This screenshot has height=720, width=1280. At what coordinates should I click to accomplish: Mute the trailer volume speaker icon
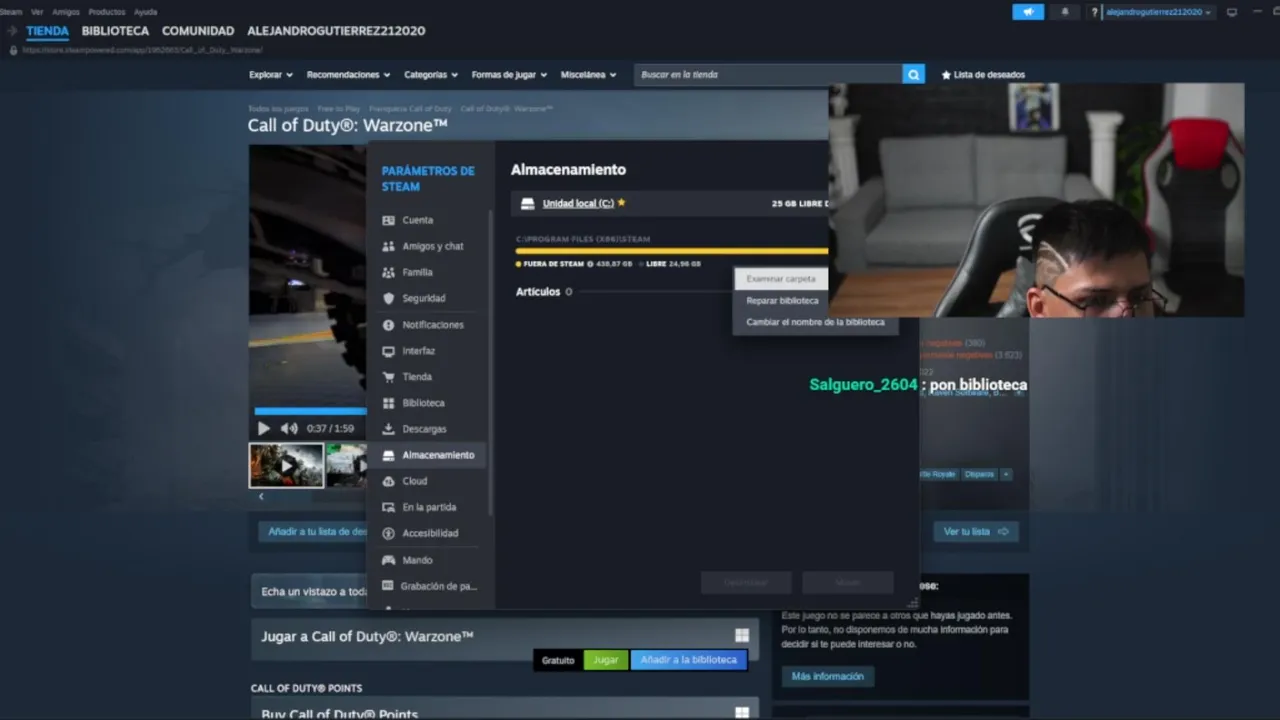pos(289,428)
